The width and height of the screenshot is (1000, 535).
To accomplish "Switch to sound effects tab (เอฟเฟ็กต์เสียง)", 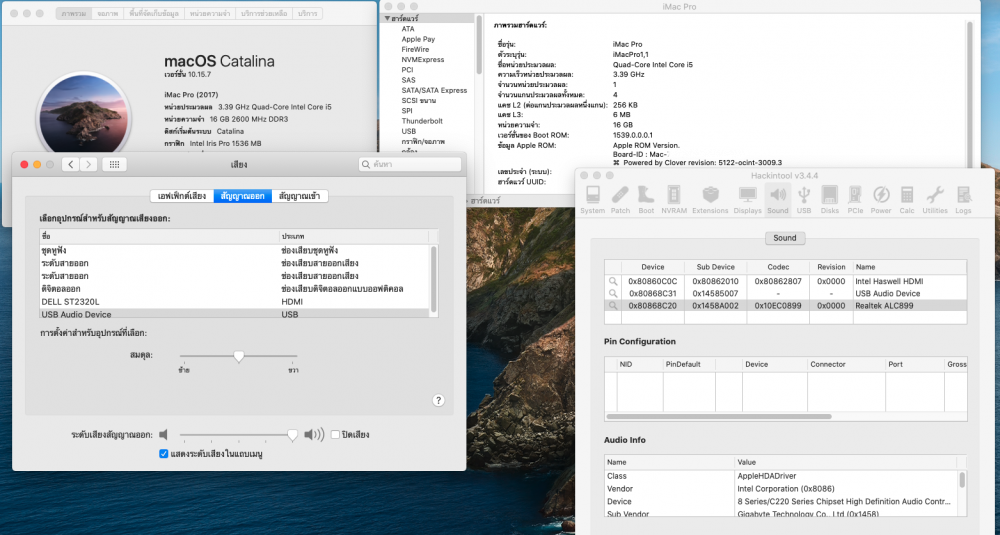I will (x=182, y=196).
